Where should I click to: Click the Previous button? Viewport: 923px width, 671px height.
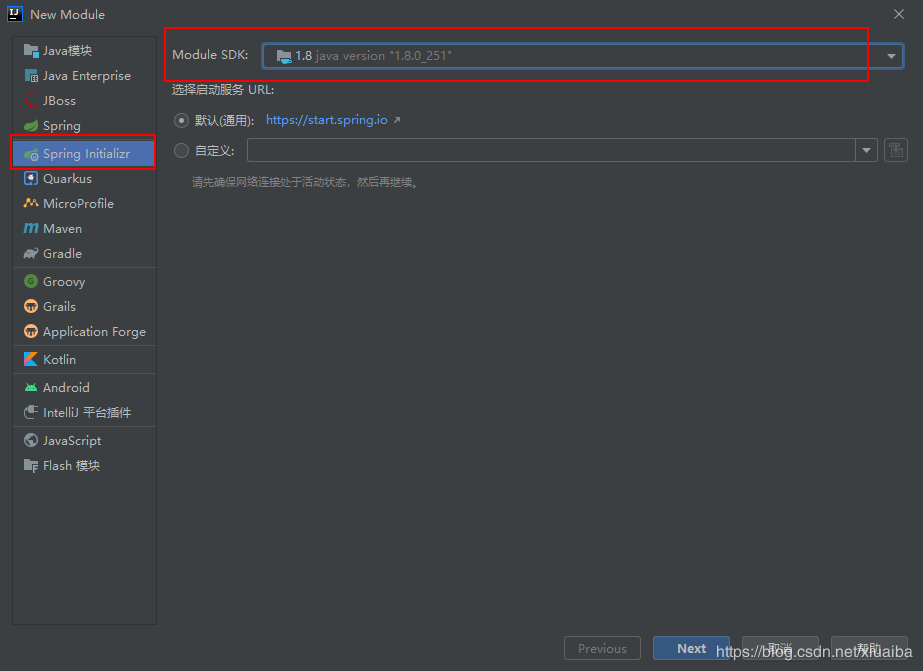point(602,648)
